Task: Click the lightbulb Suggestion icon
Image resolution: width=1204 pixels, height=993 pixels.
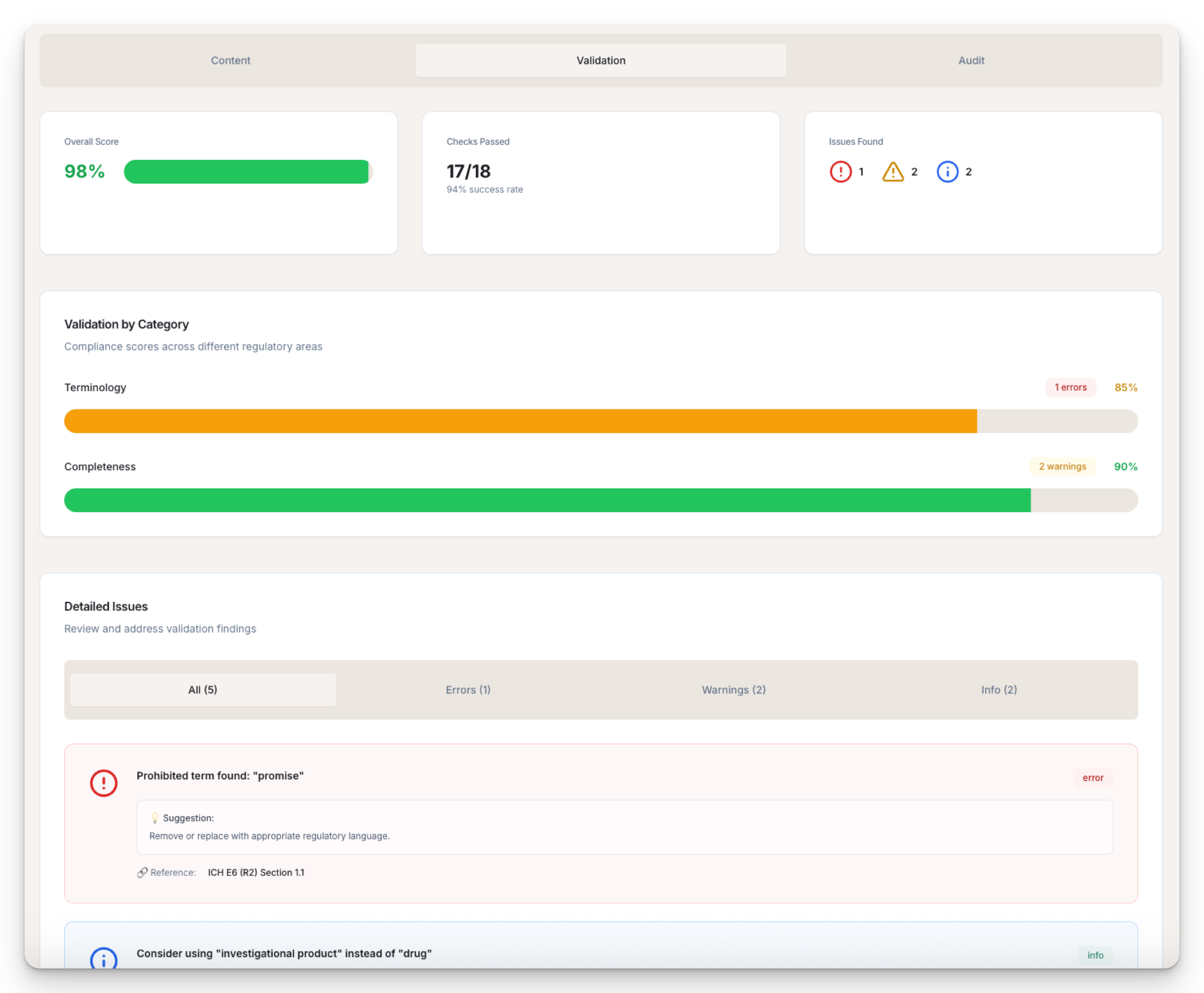Action: pos(154,818)
